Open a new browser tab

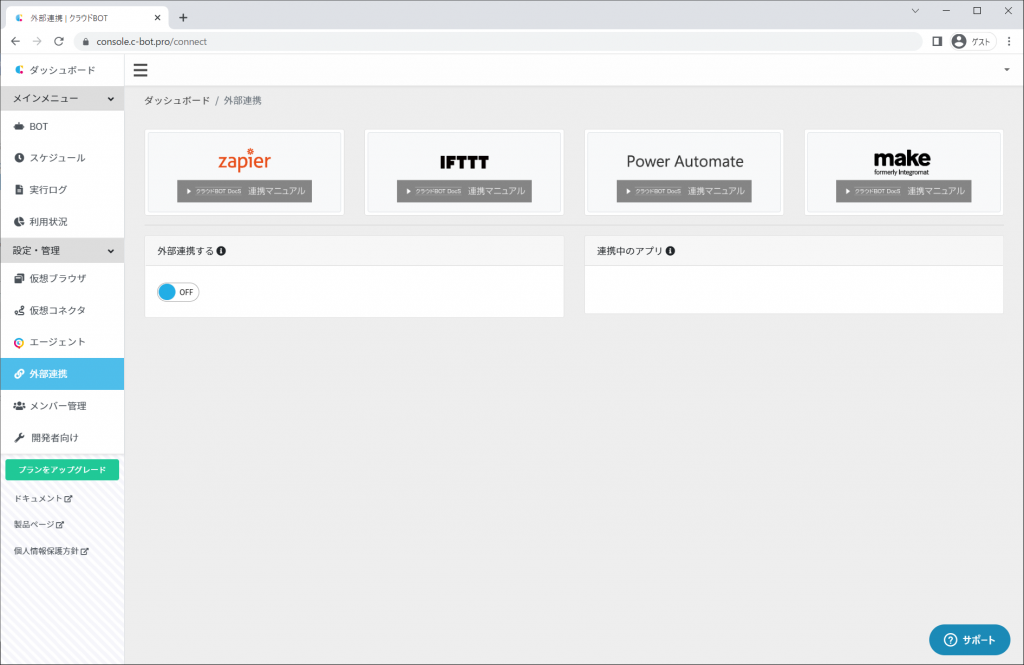pyautogui.click(x=183, y=18)
